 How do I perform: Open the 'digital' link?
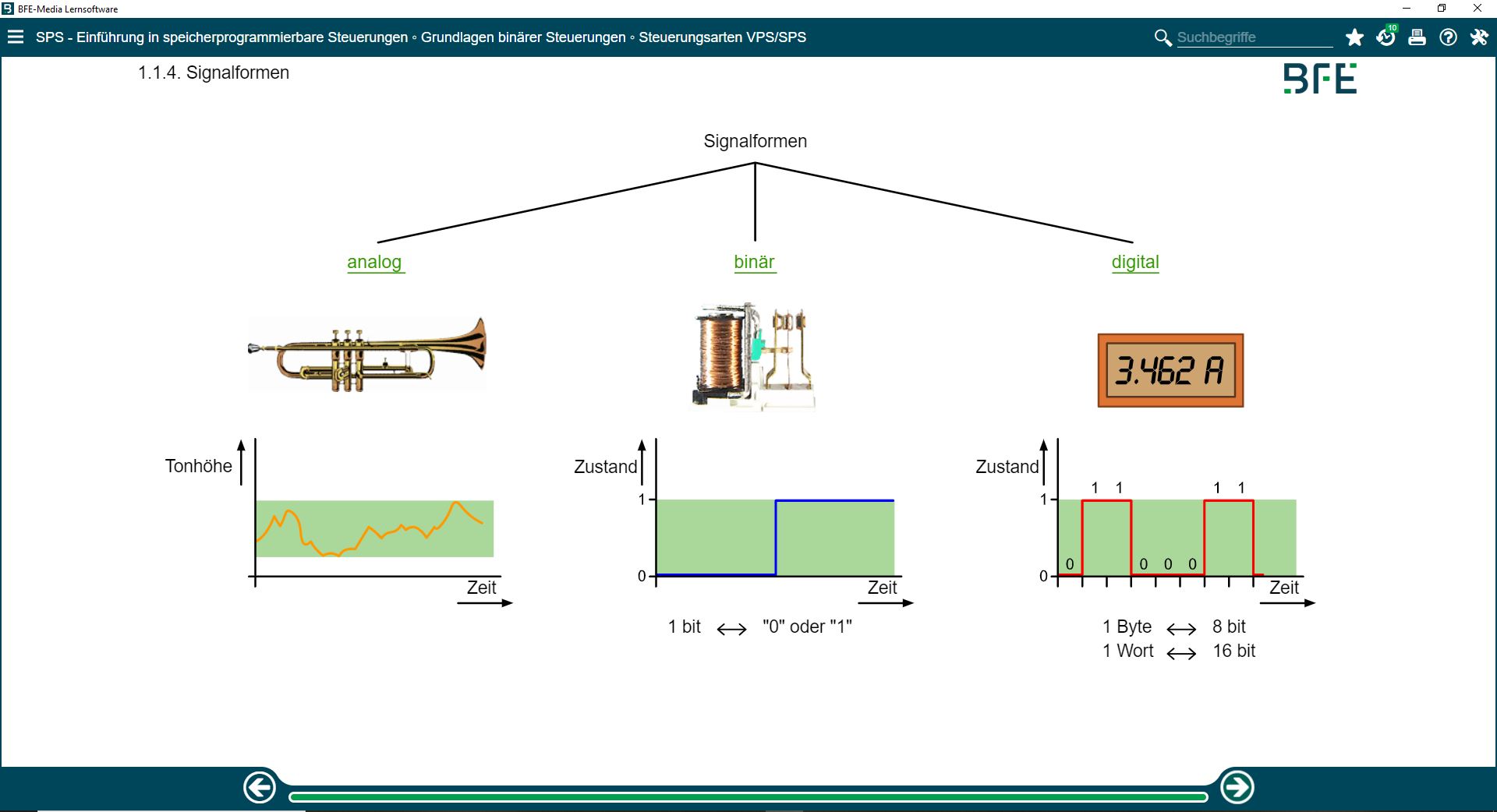pyautogui.click(x=1135, y=262)
